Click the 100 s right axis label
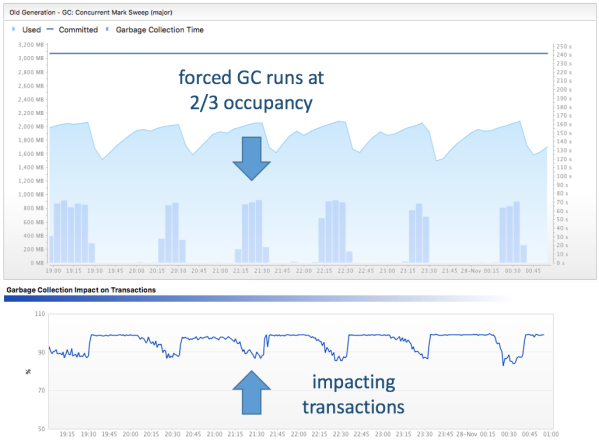The image size is (599, 445). point(564,176)
